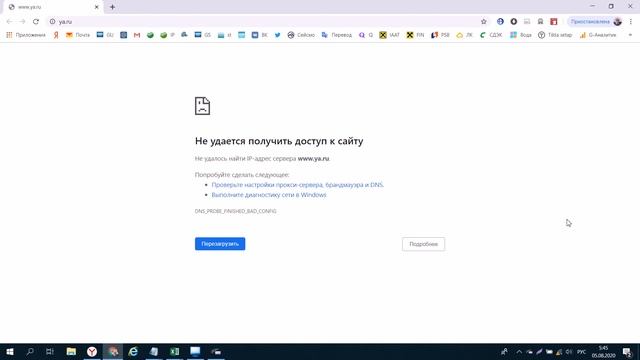
Task: Reload the page using the toolbar refresh icon
Action: click(36, 22)
